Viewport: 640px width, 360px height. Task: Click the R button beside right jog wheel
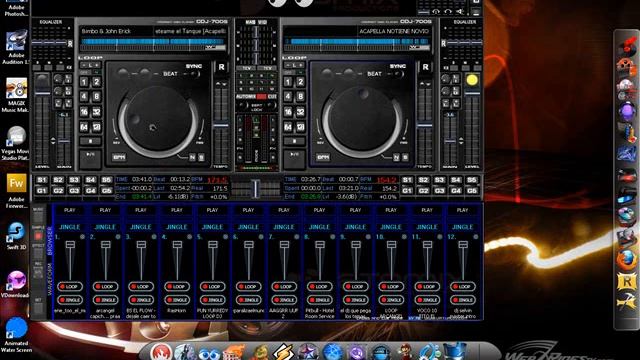tap(425, 67)
